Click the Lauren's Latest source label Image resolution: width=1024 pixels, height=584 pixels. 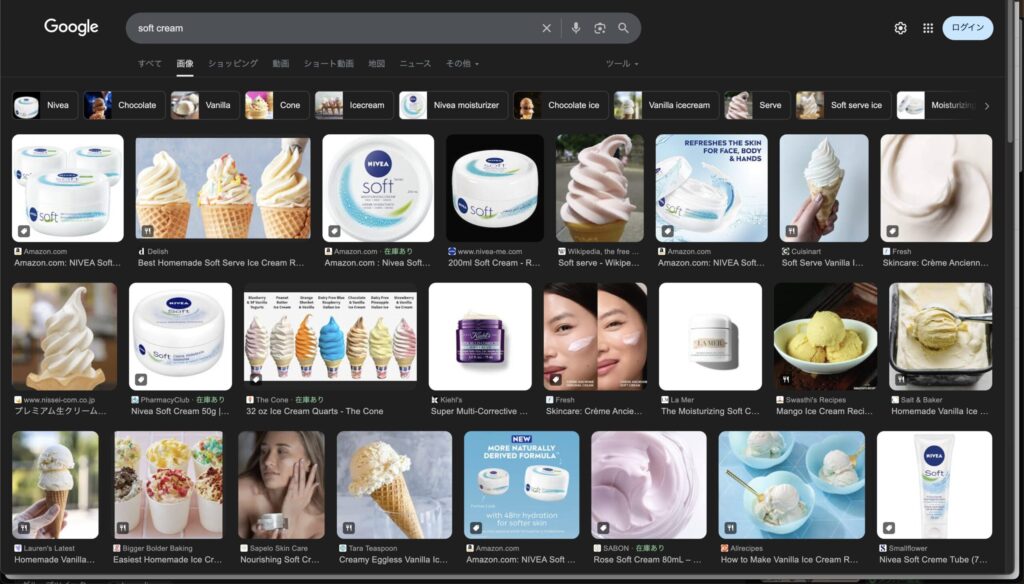click(x=49, y=548)
